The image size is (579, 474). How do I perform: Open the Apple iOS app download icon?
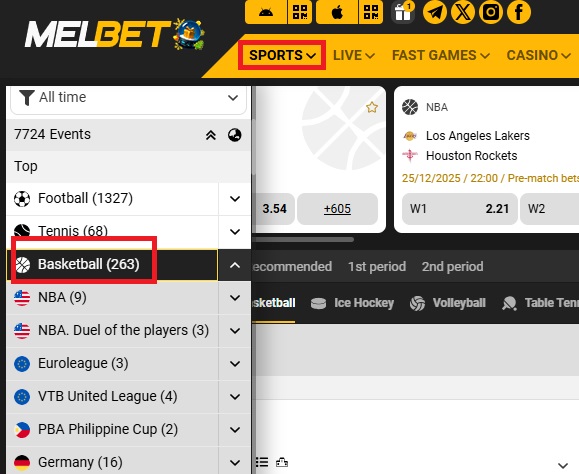click(x=337, y=13)
